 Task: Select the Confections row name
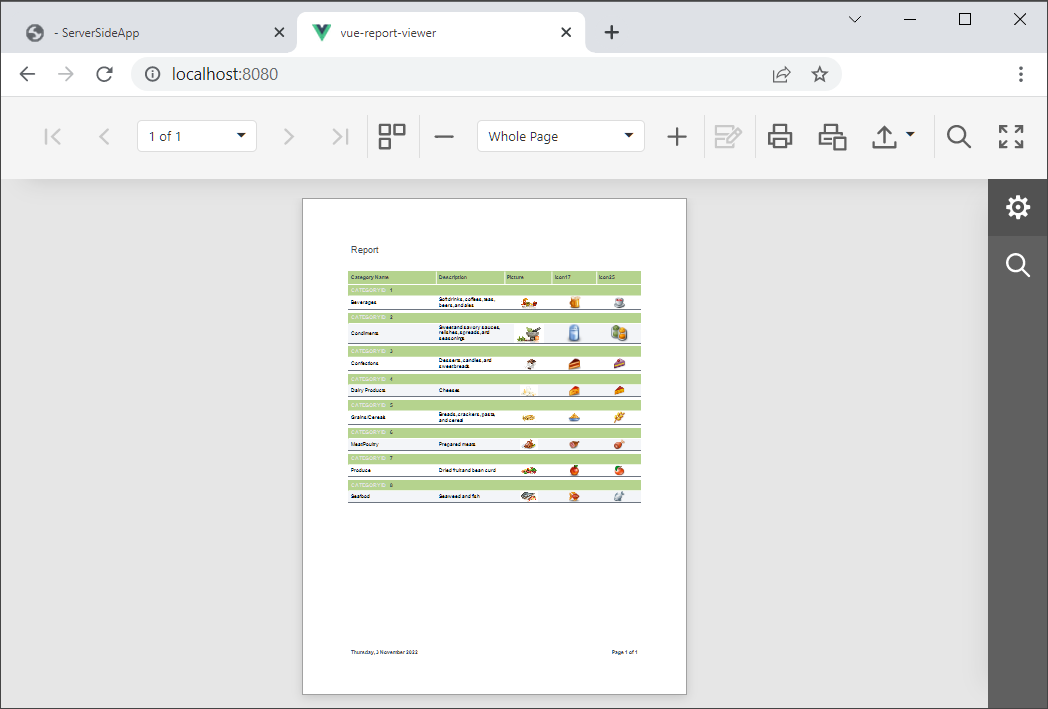click(x=364, y=364)
